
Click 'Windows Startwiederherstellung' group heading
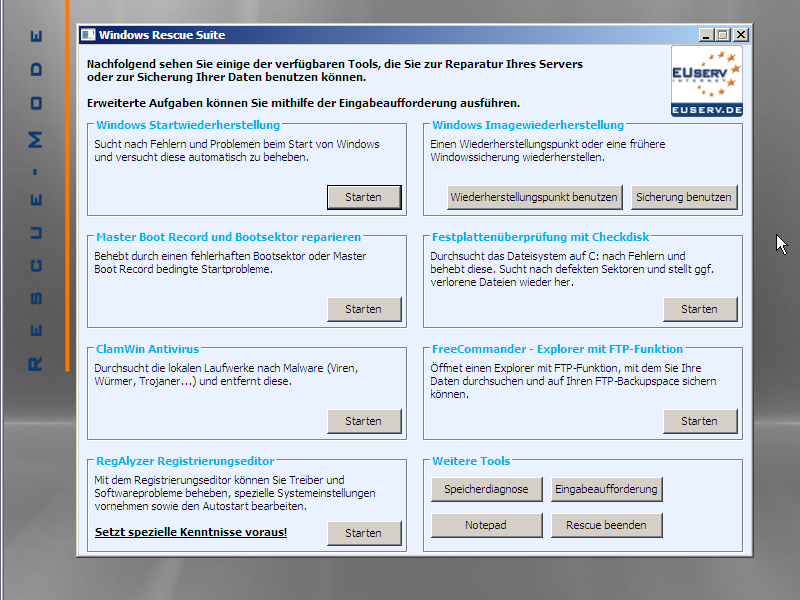click(x=188, y=125)
